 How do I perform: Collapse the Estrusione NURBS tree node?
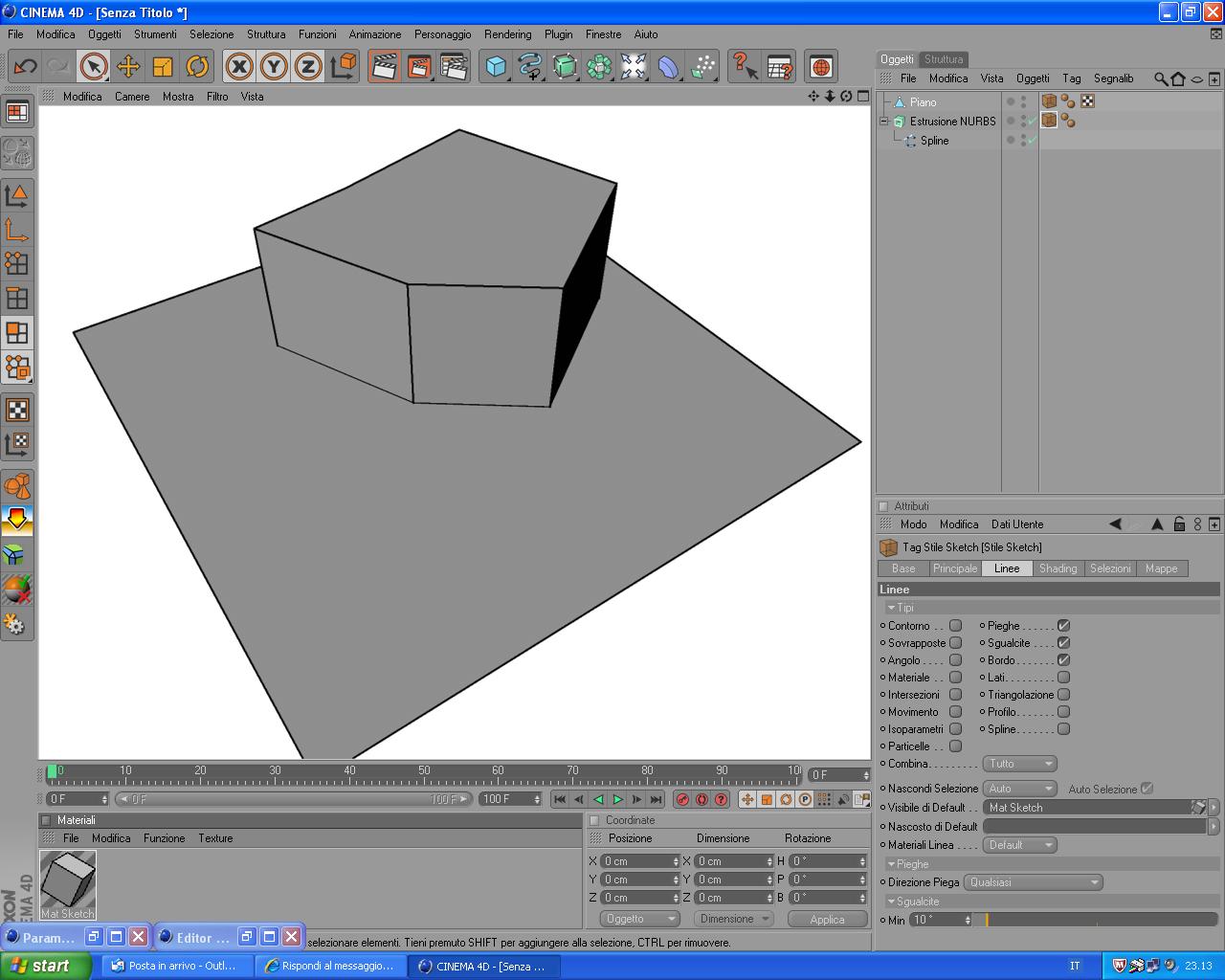[884, 122]
